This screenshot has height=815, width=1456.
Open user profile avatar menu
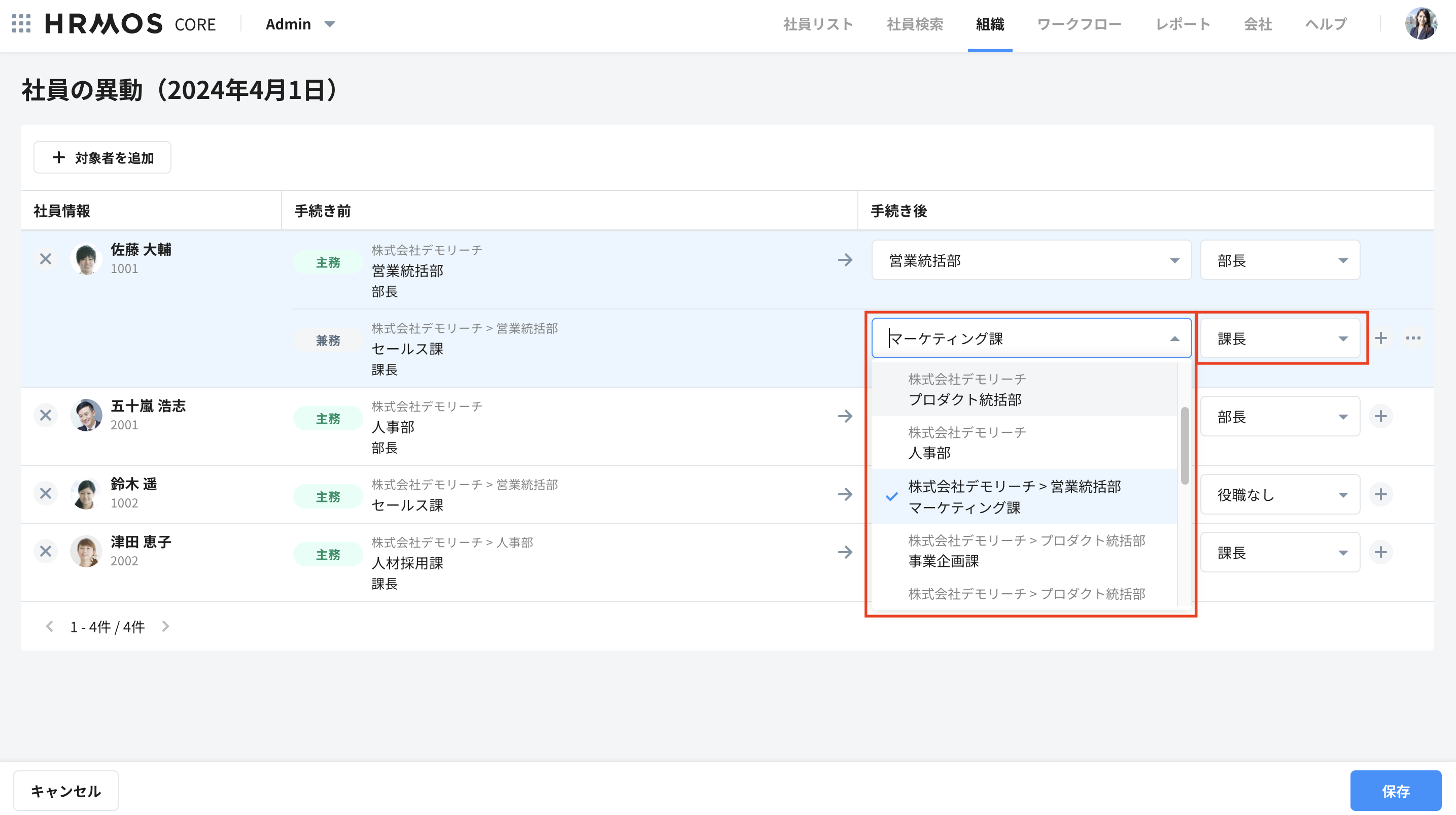(1420, 24)
